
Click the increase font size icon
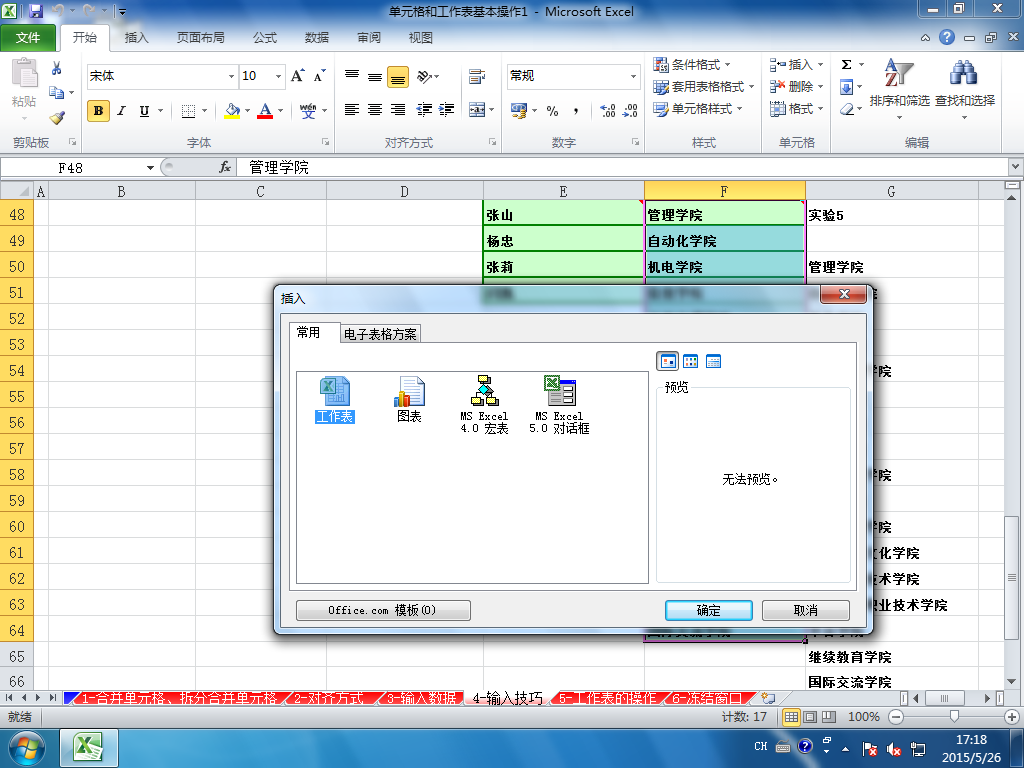(x=297, y=76)
